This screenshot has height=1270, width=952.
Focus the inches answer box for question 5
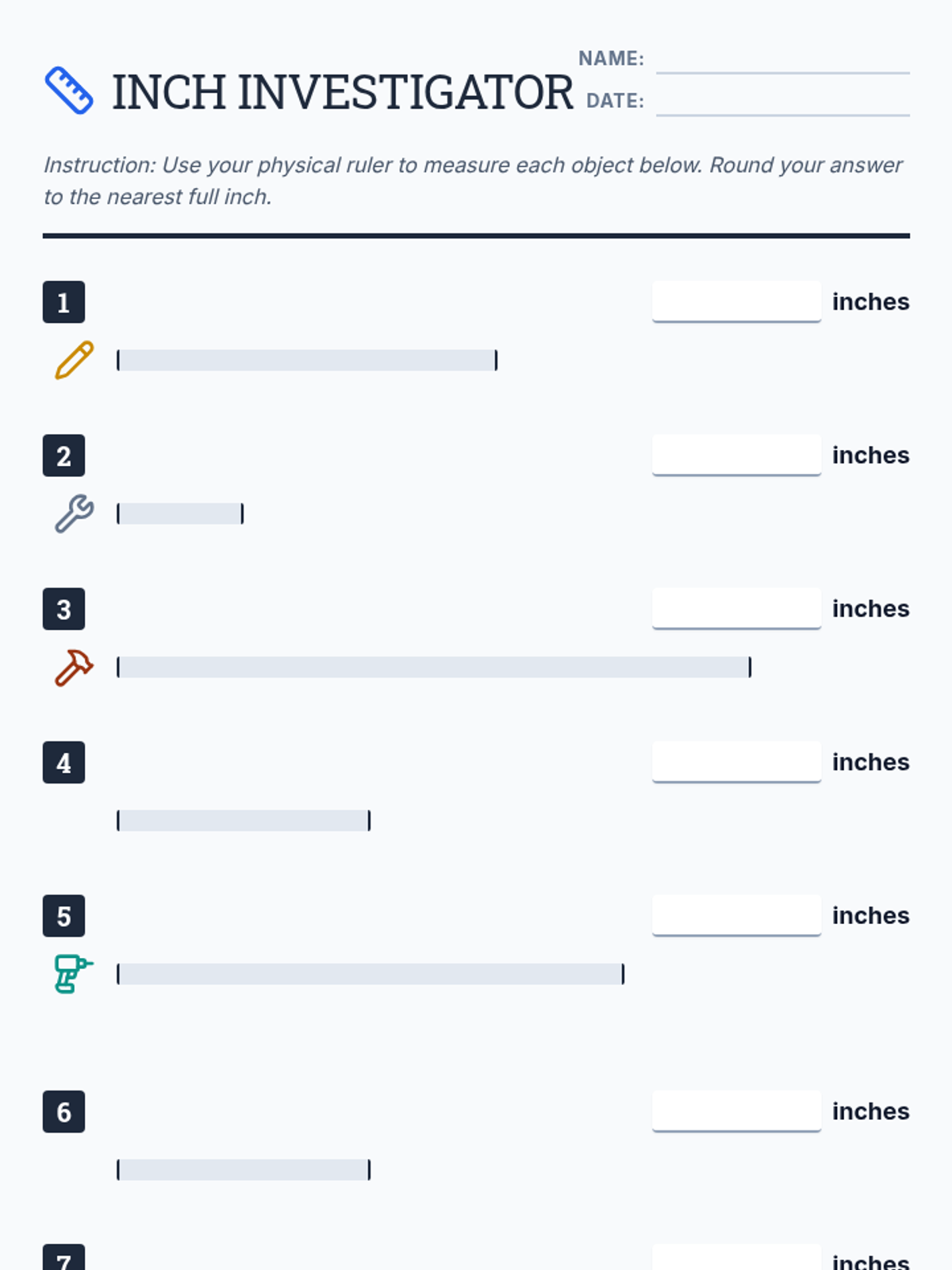coord(736,915)
